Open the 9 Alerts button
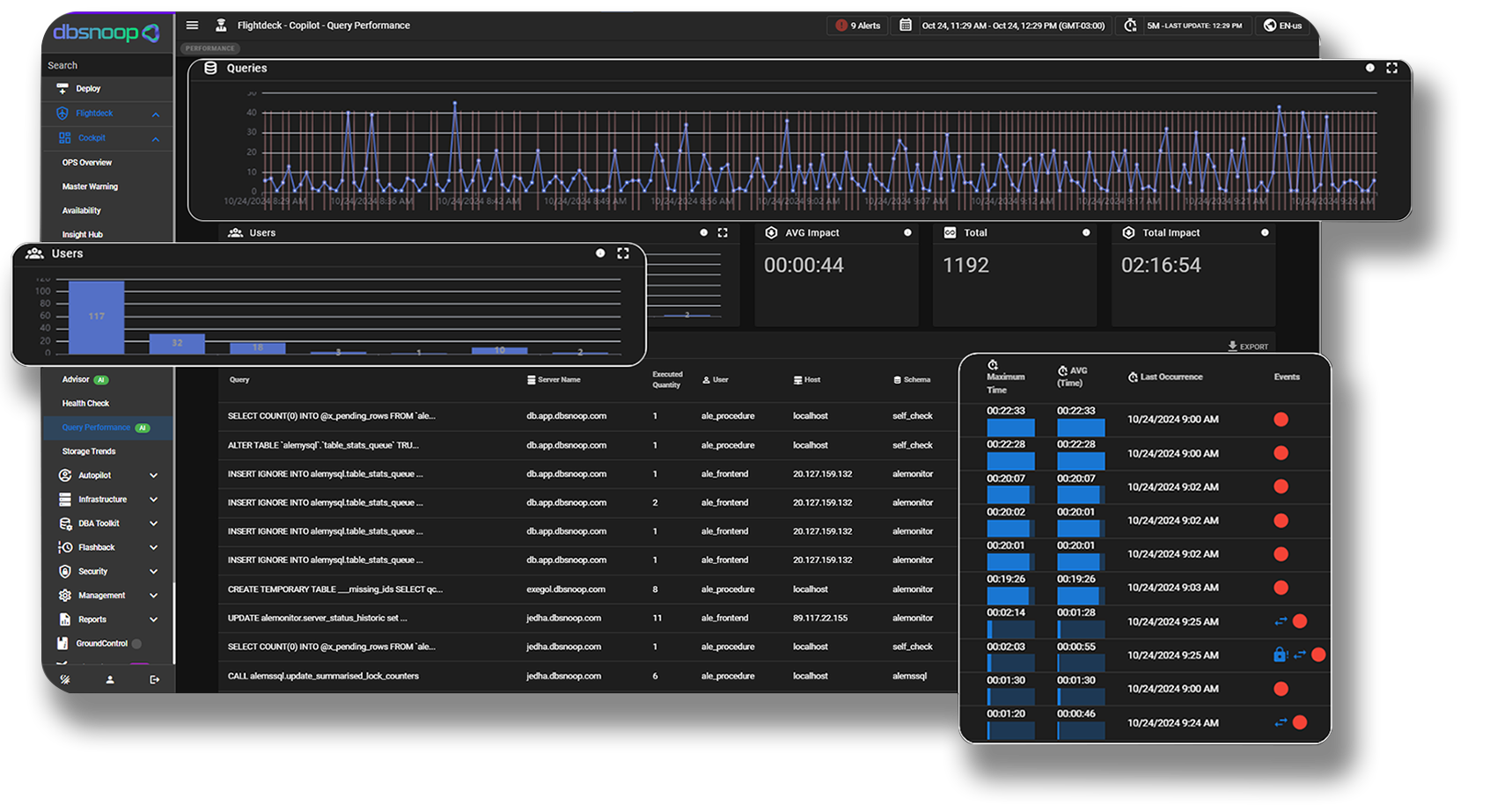 (858, 26)
